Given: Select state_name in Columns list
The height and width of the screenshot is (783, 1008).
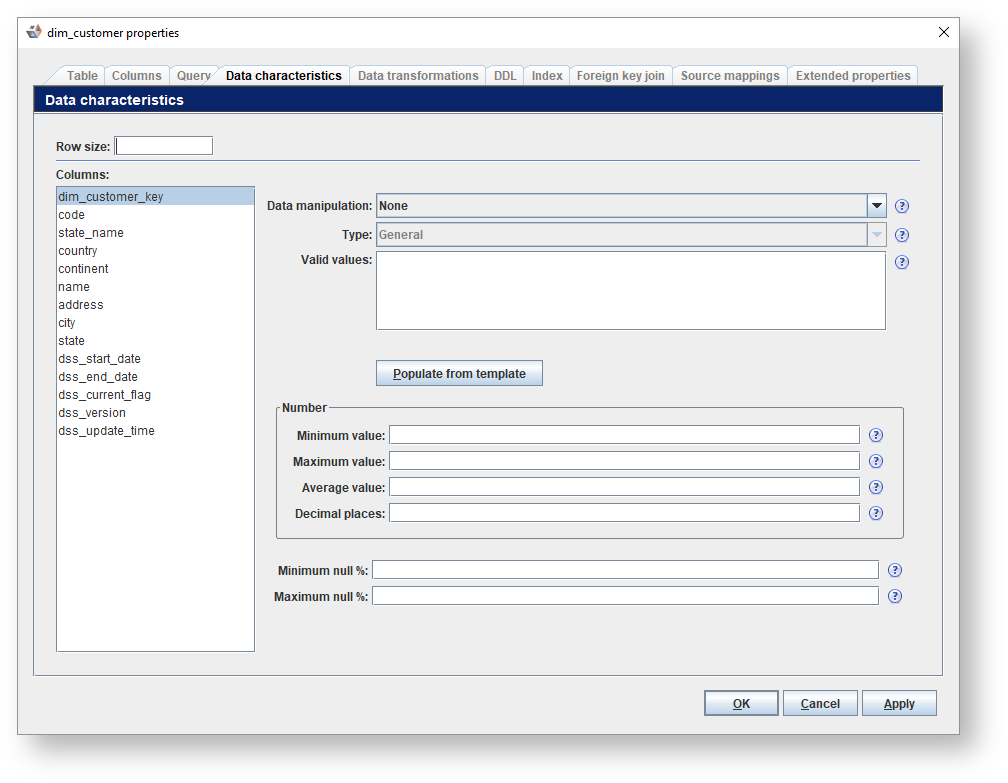Looking at the screenshot, I should 91,233.
